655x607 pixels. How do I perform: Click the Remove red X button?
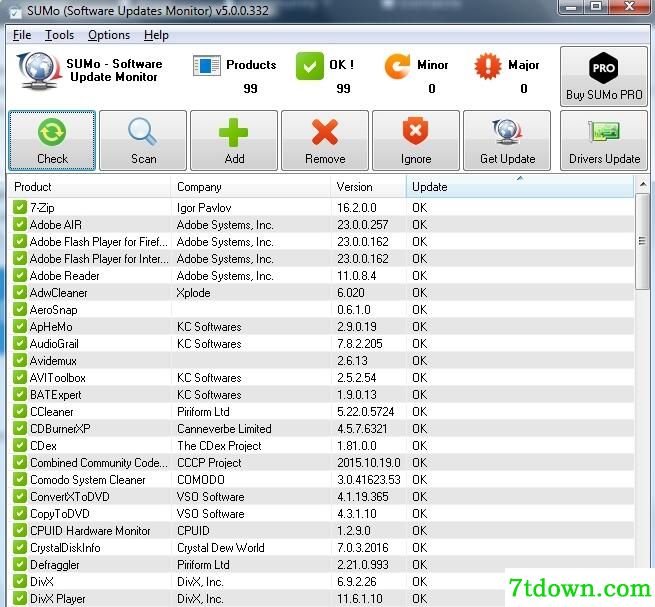coord(325,141)
